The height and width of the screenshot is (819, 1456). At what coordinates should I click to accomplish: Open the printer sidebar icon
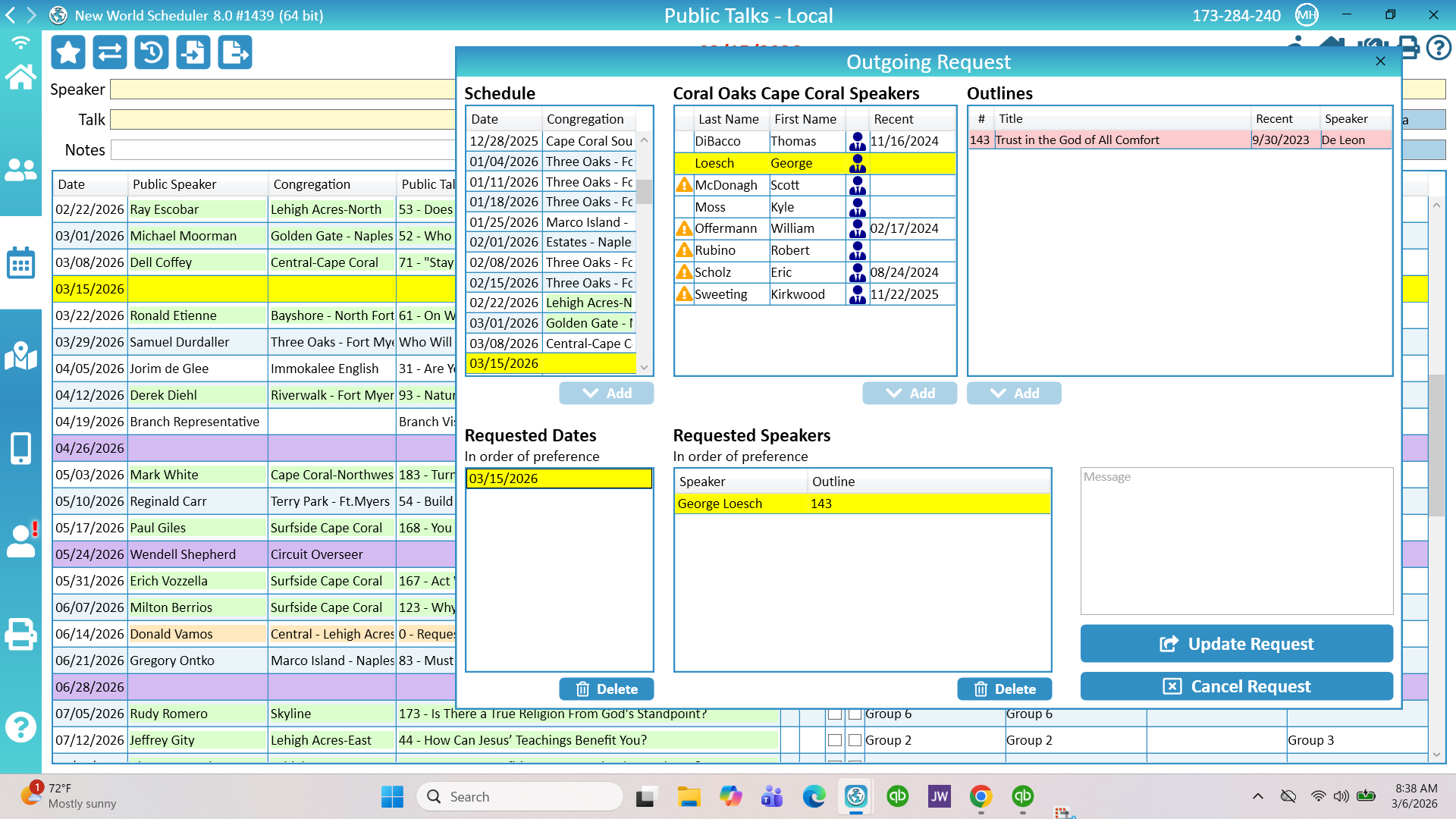[20, 634]
